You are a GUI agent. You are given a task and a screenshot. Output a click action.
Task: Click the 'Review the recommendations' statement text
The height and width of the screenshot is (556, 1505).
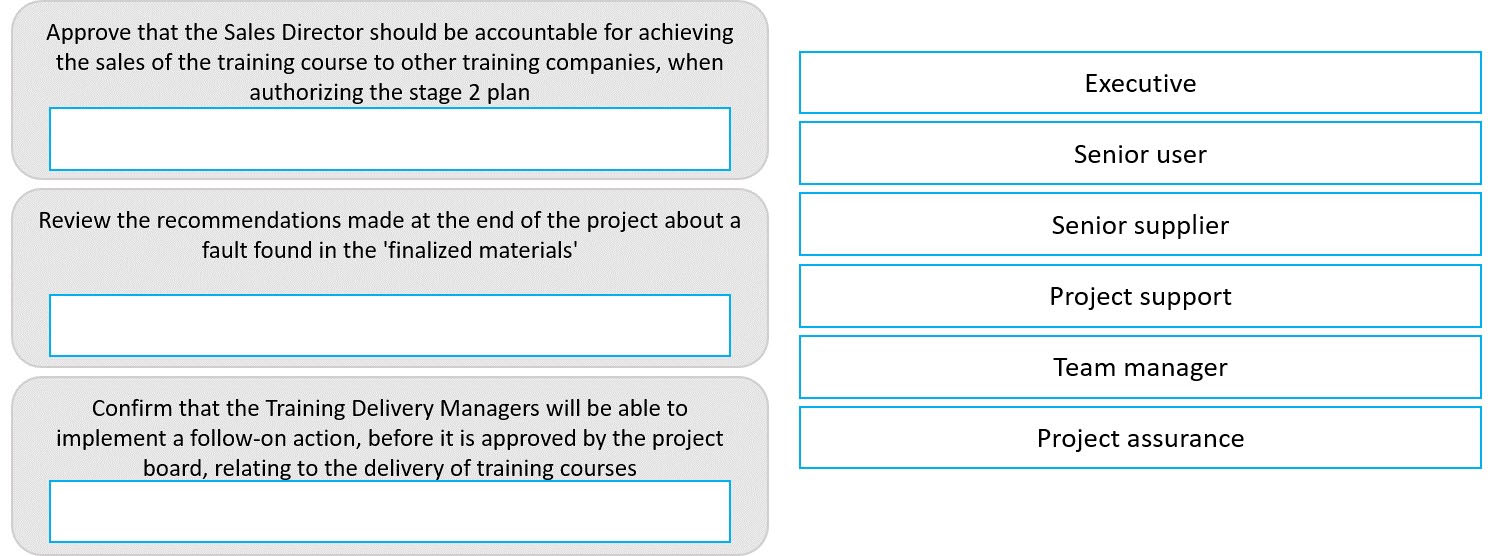click(390, 234)
